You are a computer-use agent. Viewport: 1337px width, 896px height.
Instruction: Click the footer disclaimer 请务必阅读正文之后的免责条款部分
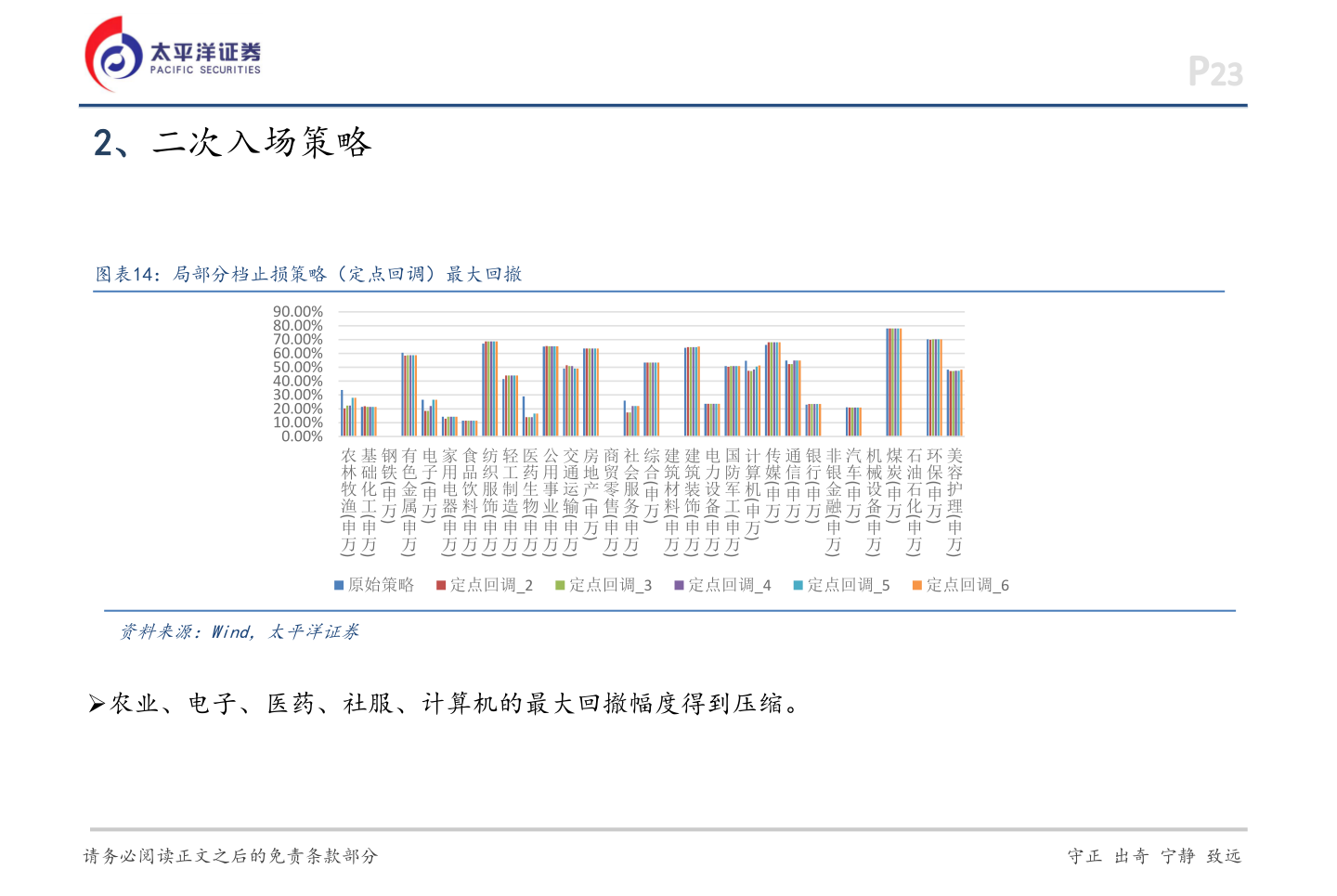[230, 856]
